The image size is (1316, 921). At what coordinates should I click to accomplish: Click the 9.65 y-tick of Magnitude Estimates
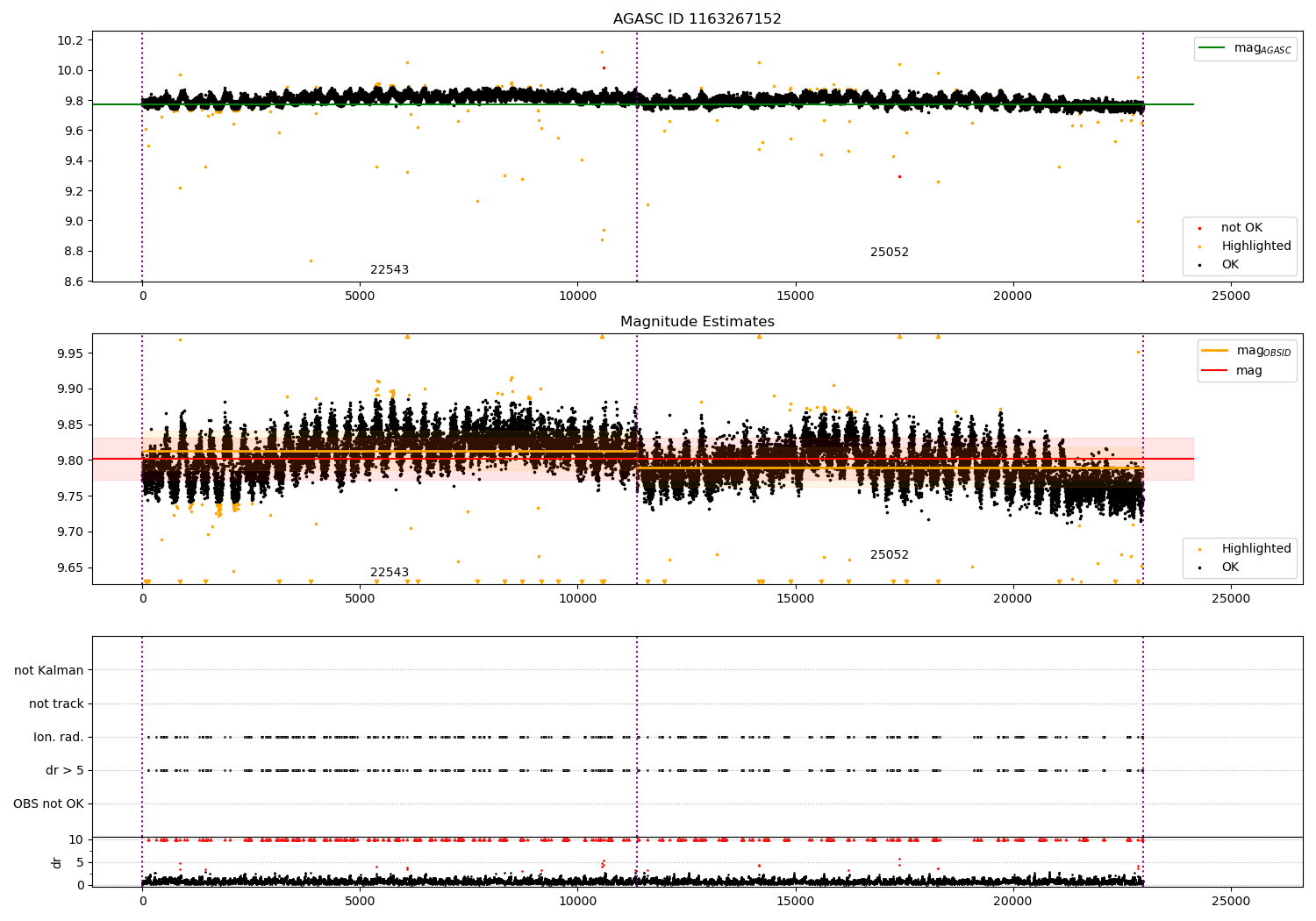tap(70, 568)
